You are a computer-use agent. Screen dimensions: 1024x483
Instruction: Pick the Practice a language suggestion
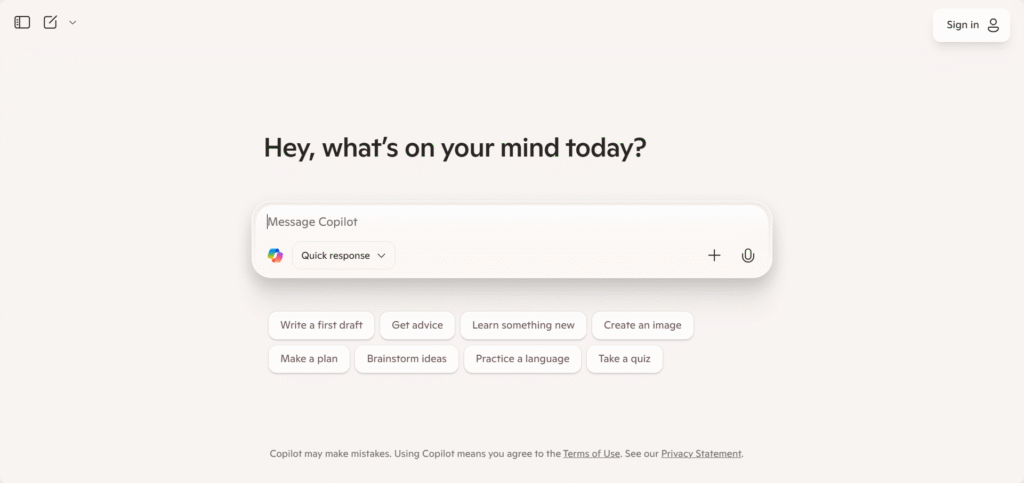[x=522, y=359]
